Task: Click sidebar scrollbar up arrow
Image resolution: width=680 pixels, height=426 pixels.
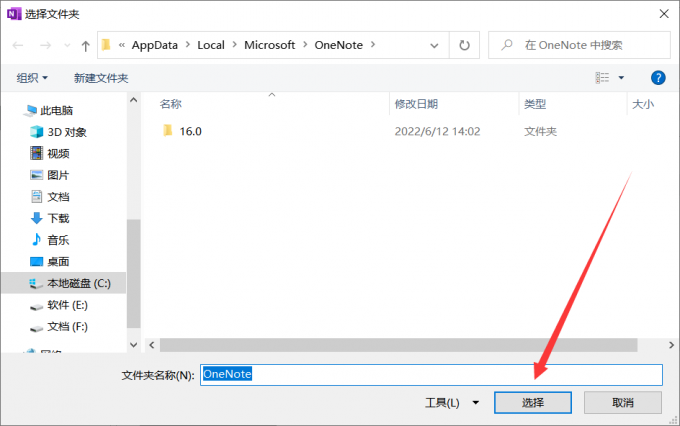Action: pyautogui.click(x=134, y=100)
